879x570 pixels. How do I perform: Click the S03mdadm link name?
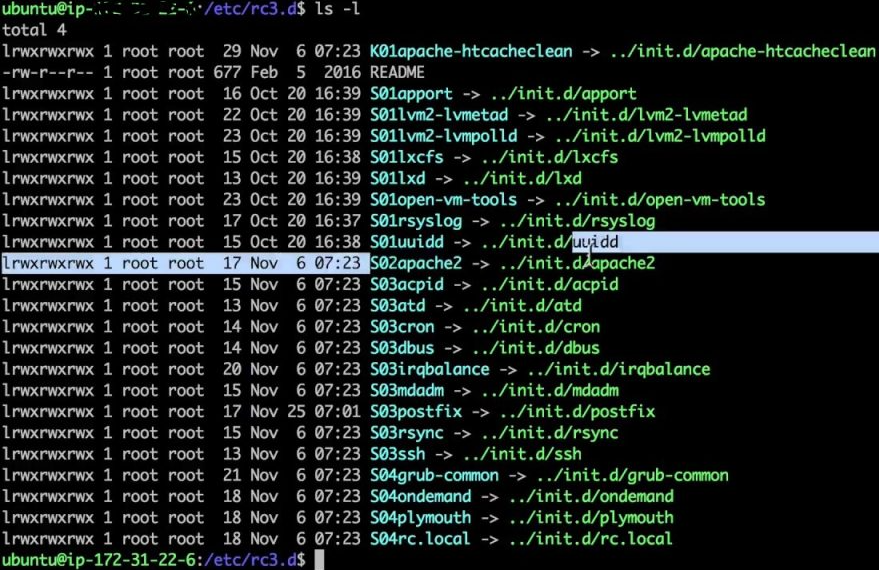click(406, 391)
